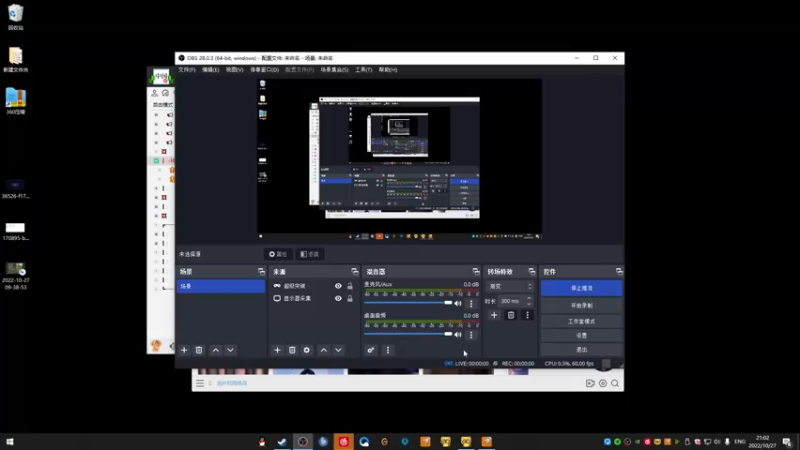
Task: Mute the Mic/Aux audio channel
Action: coord(458,304)
